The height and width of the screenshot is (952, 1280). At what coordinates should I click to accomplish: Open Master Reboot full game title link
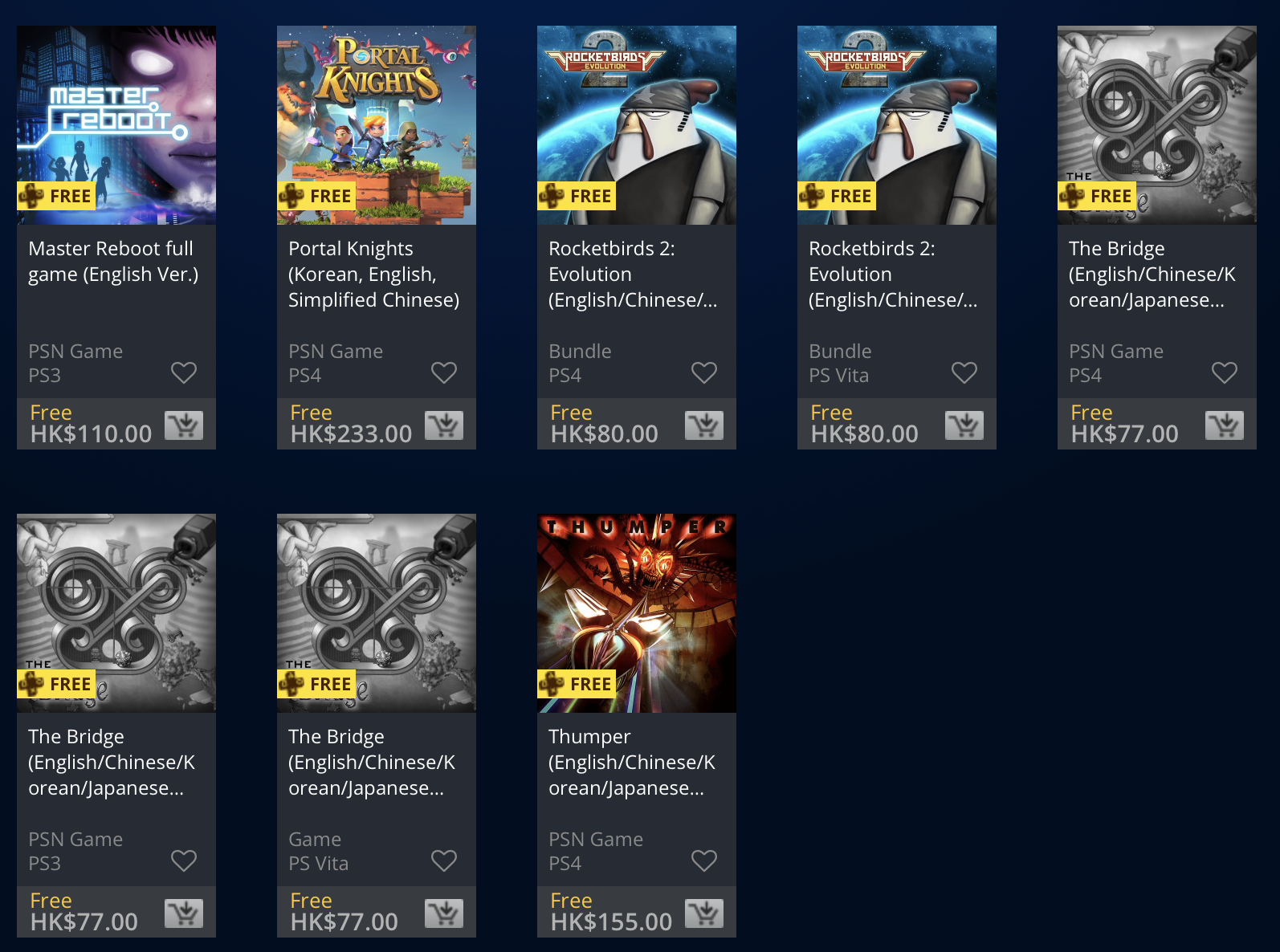point(113,262)
